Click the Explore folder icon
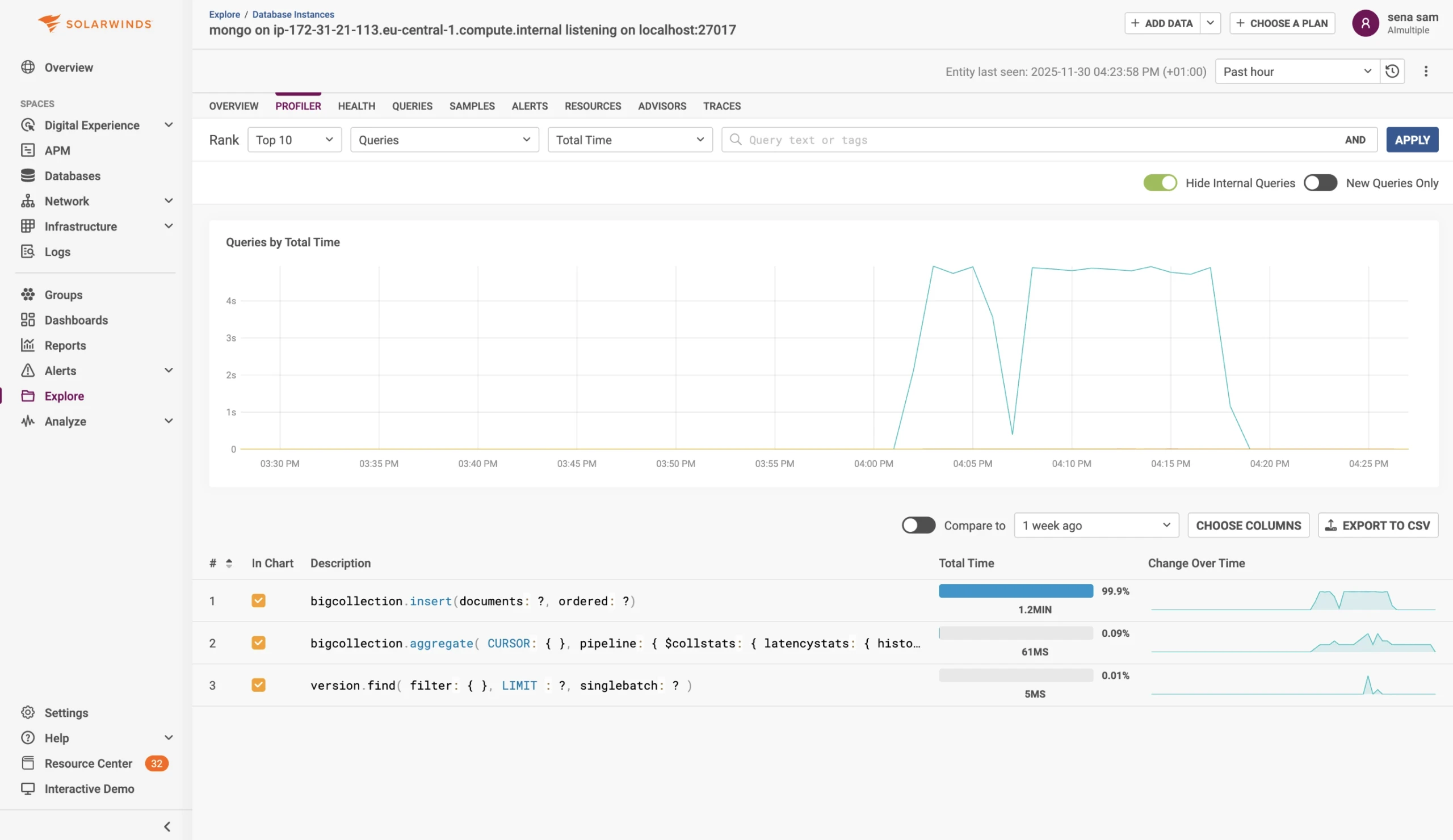This screenshot has width=1453, height=840. click(x=28, y=396)
